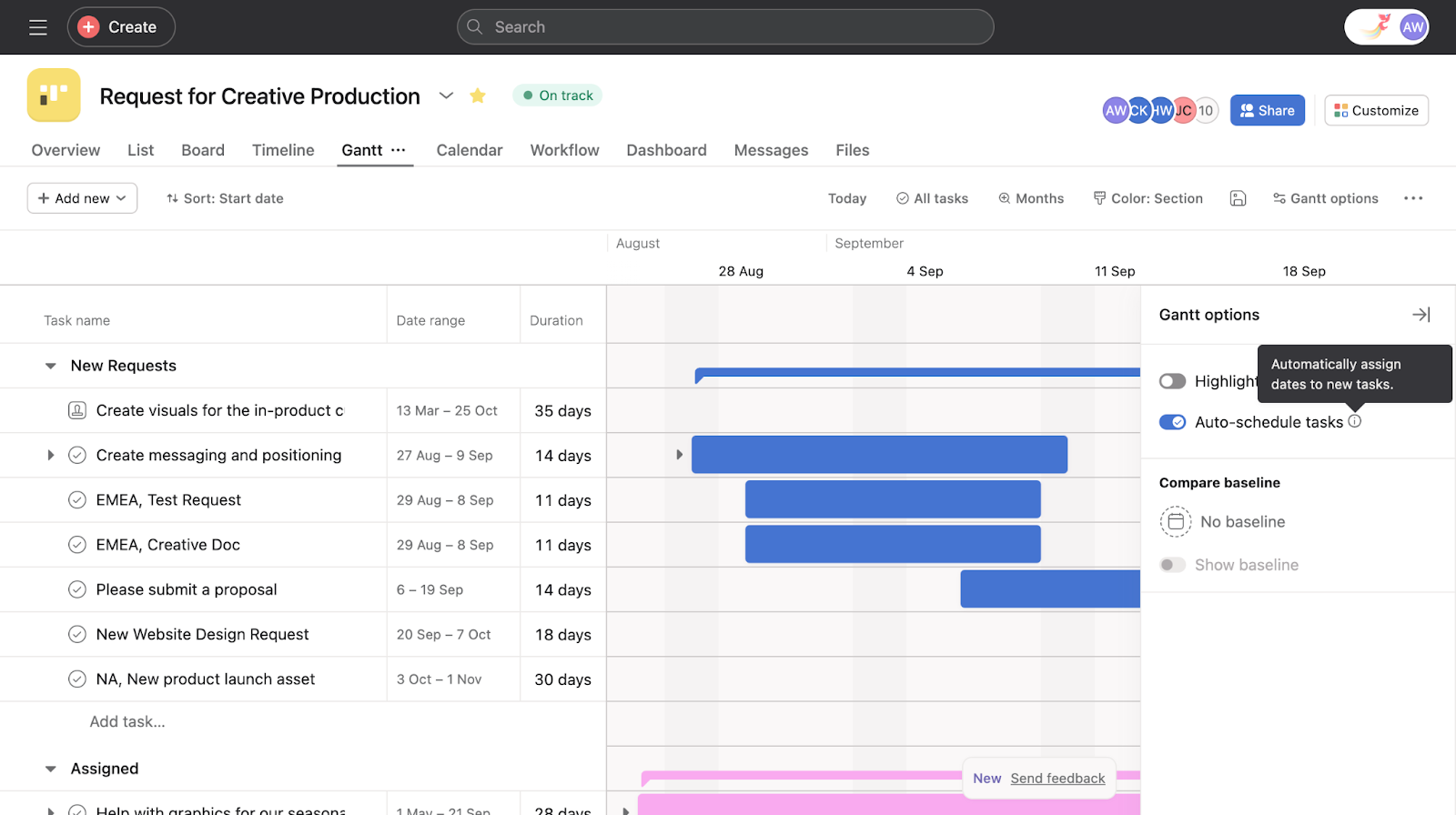Click the Search input field
This screenshot has height=815, width=1456.
725,27
